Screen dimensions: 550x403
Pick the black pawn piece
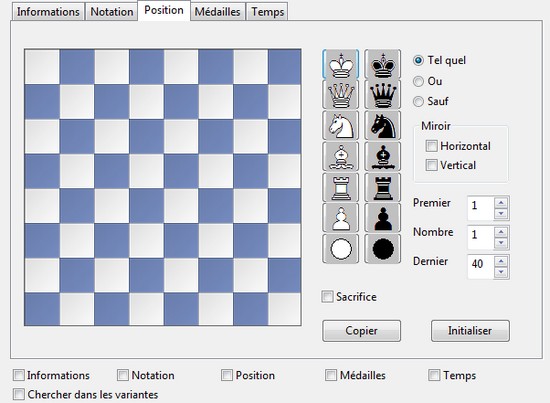[382, 218]
